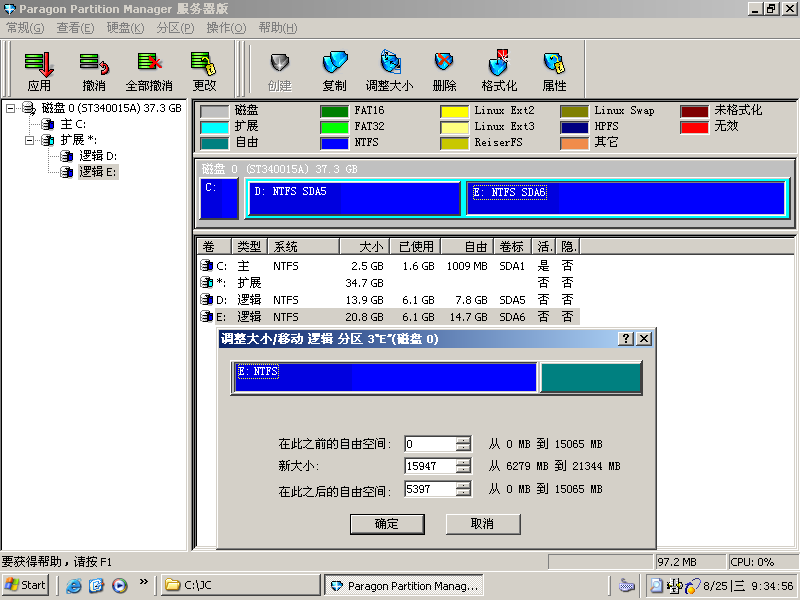Click the 确定 (OK) button in resize dialog
This screenshot has width=800, height=600.
point(387,524)
